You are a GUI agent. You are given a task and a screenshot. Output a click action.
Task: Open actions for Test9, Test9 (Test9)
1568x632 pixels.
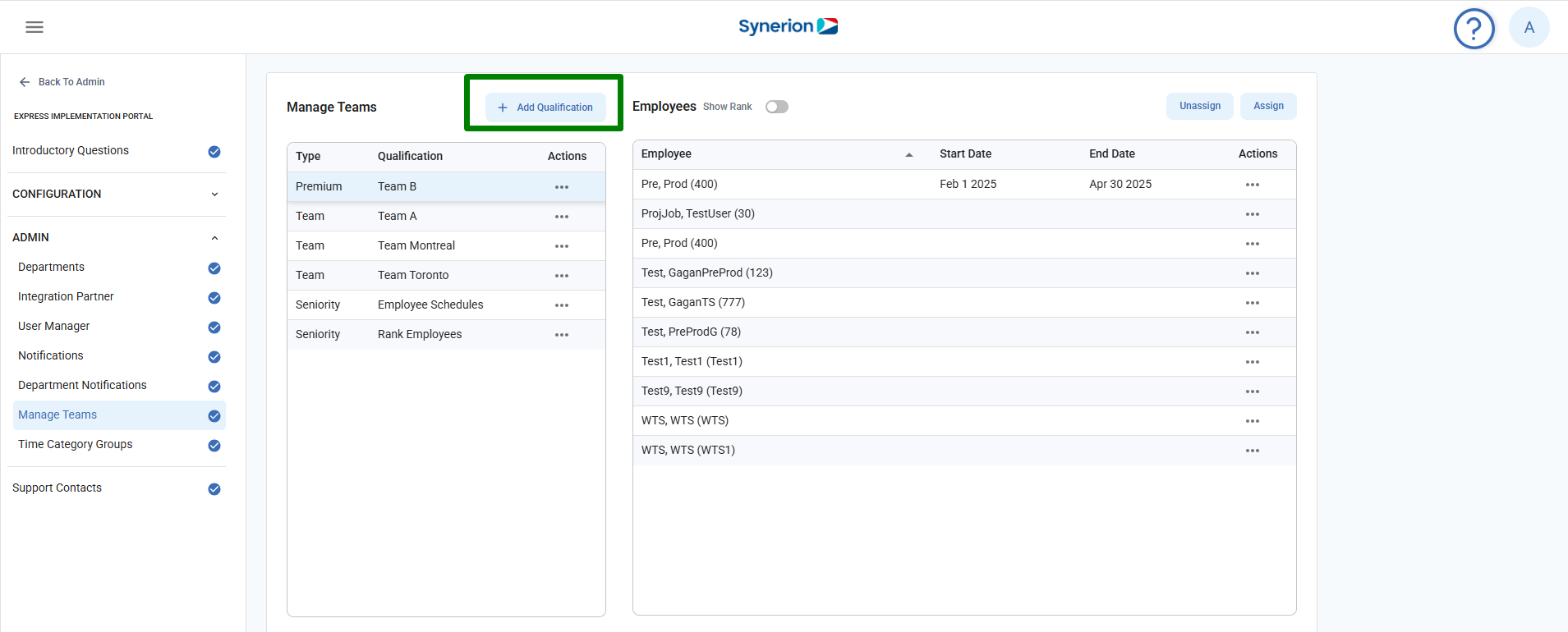(1253, 392)
